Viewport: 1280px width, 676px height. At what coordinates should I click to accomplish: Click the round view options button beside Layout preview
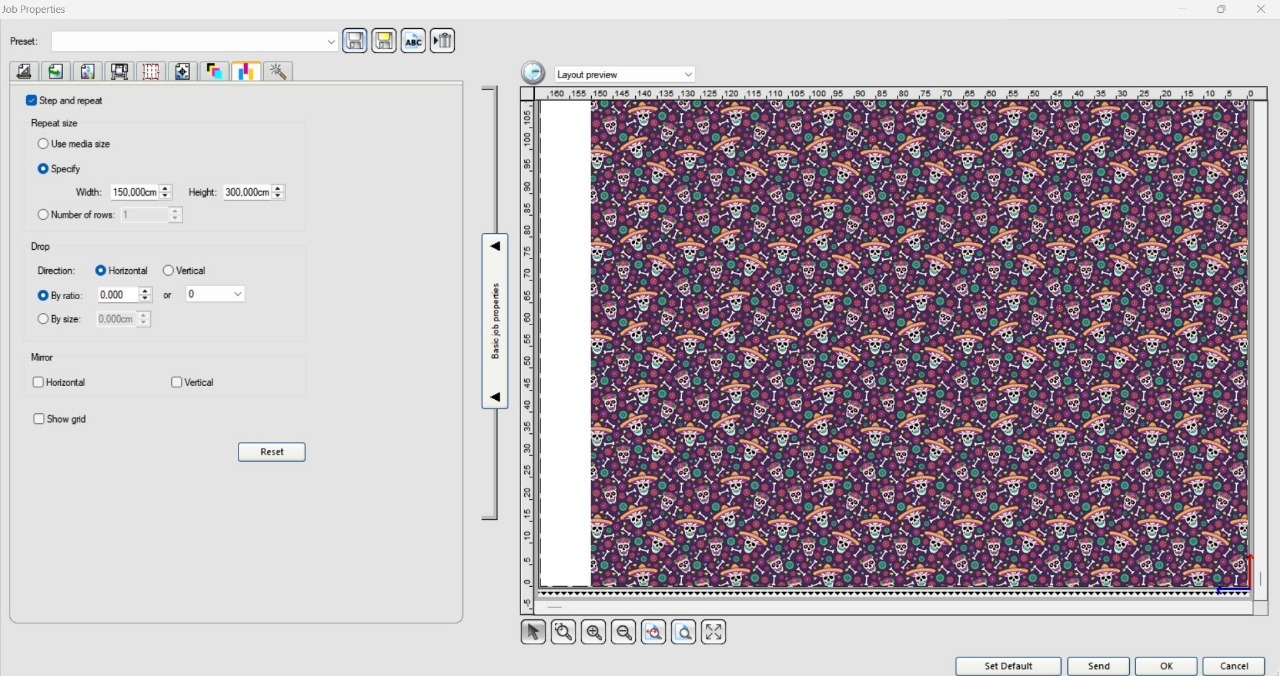(533, 73)
